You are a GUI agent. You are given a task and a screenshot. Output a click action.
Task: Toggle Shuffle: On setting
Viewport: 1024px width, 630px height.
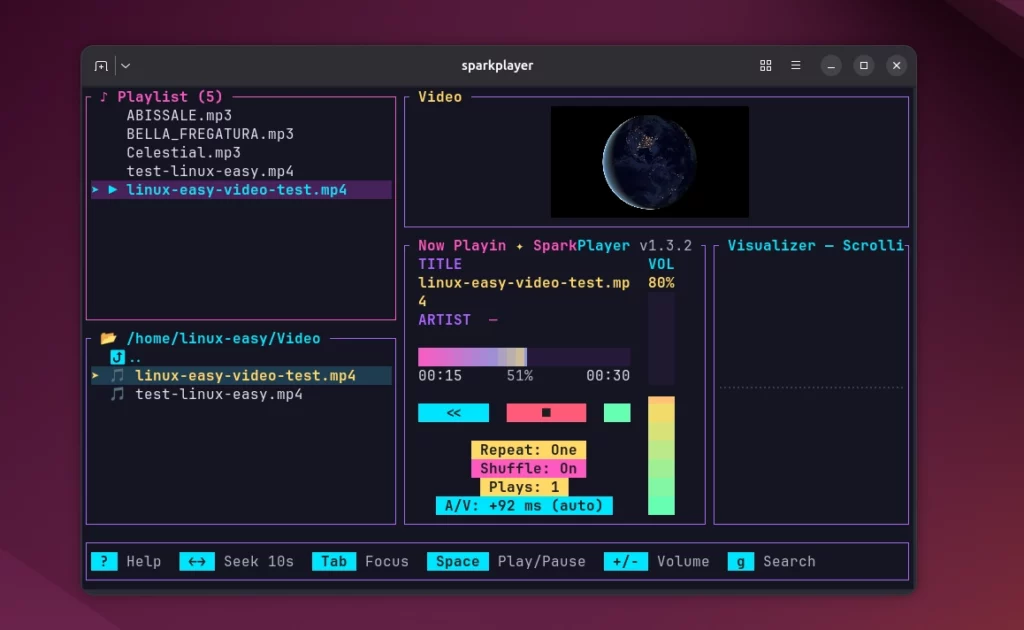(528, 468)
